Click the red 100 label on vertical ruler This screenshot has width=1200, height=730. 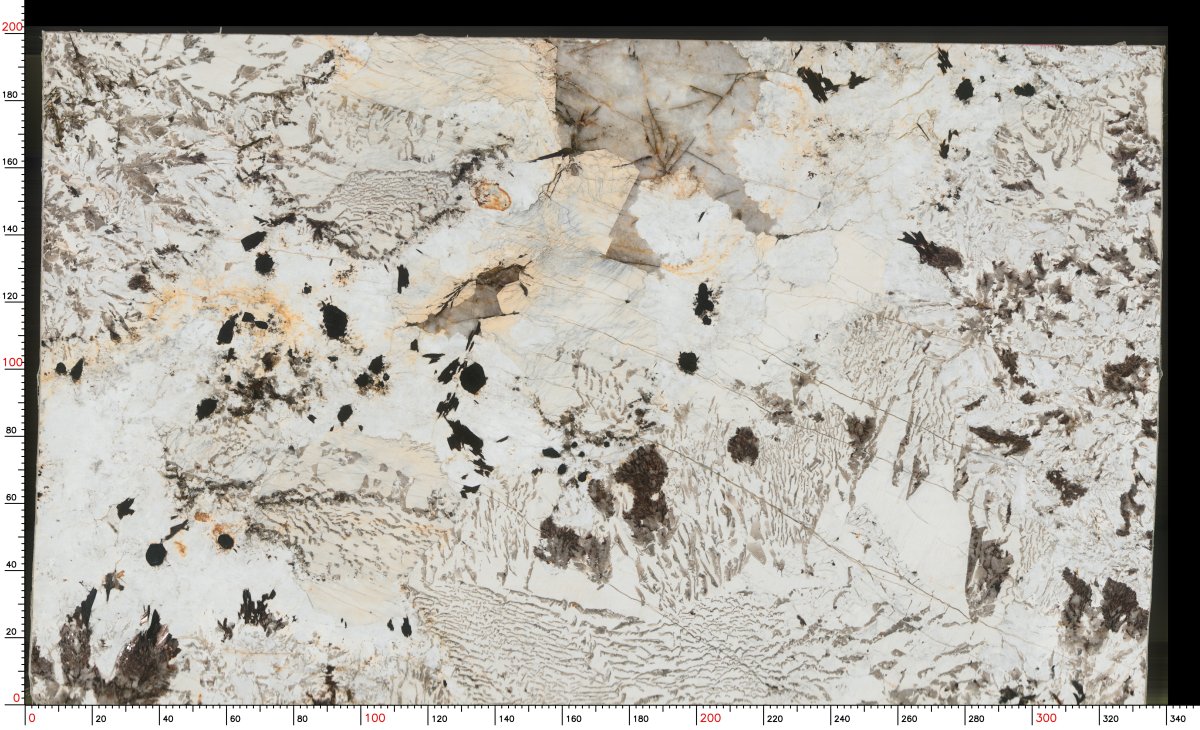coord(13,363)
